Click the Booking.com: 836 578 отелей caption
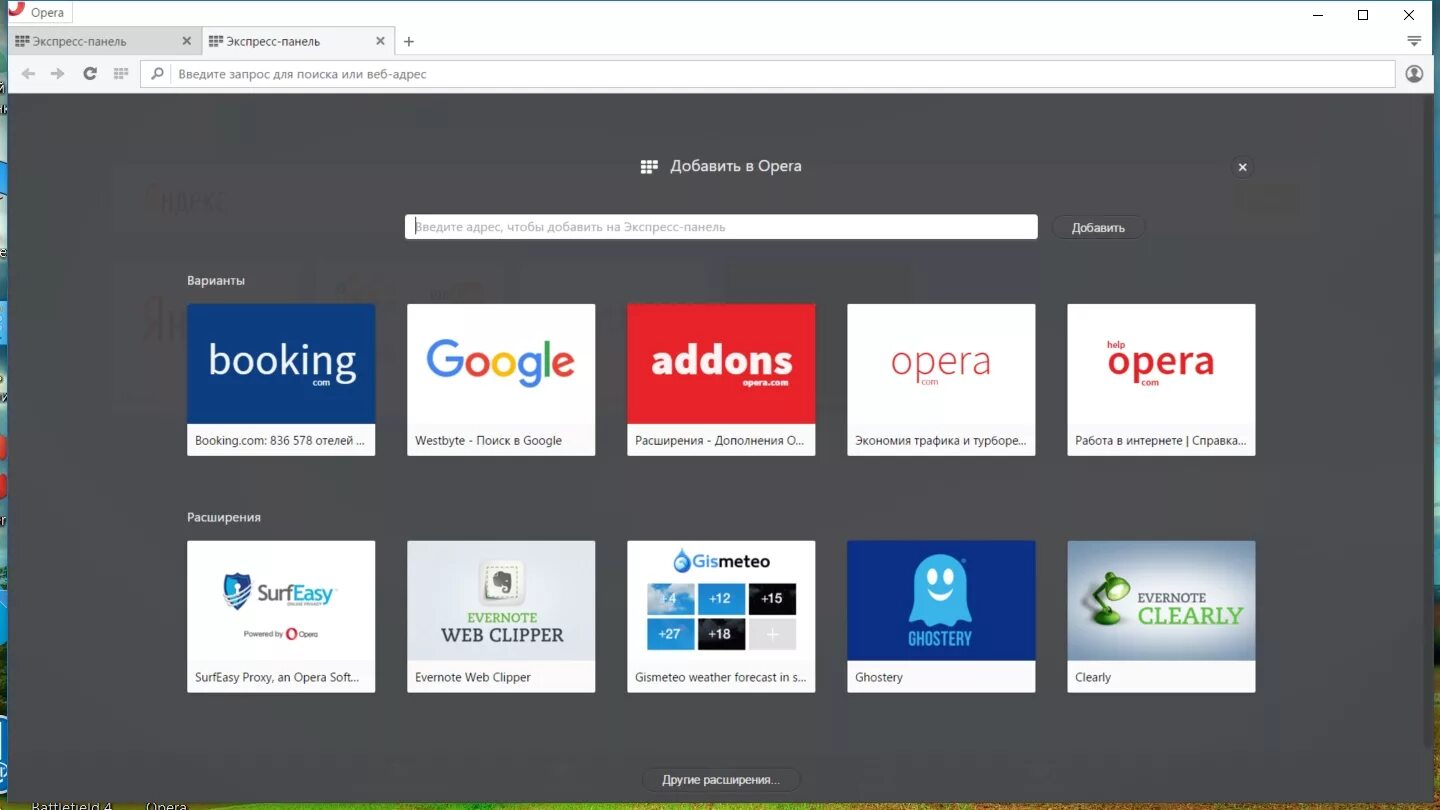Image resolution: width=1440 pixels, height=810 pixels. 280,440
